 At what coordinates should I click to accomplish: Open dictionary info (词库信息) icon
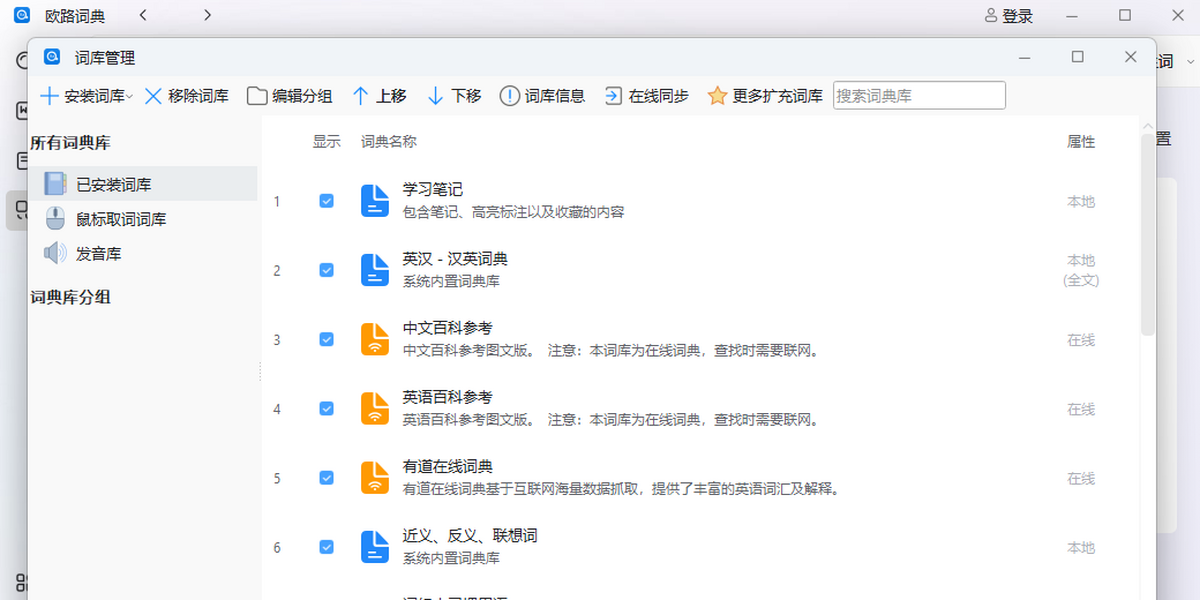pos(510,96)
